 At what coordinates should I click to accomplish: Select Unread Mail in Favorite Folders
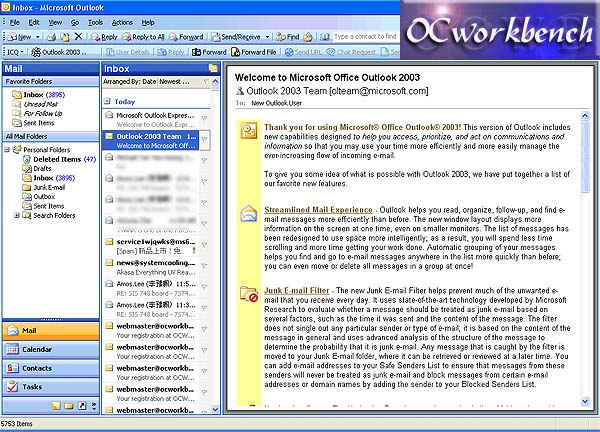click(35, 104)
